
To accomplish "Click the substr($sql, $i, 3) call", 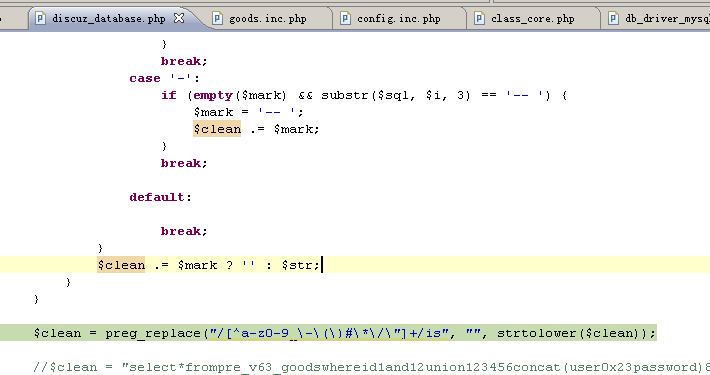I will [x=396, y=96].
